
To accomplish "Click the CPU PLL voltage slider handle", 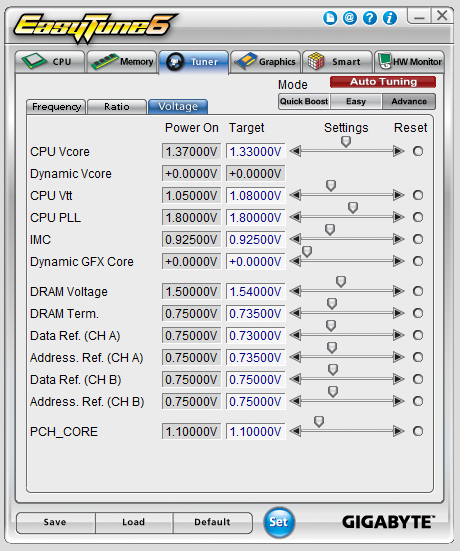I will pyautogui.click(x=353, y=208).
